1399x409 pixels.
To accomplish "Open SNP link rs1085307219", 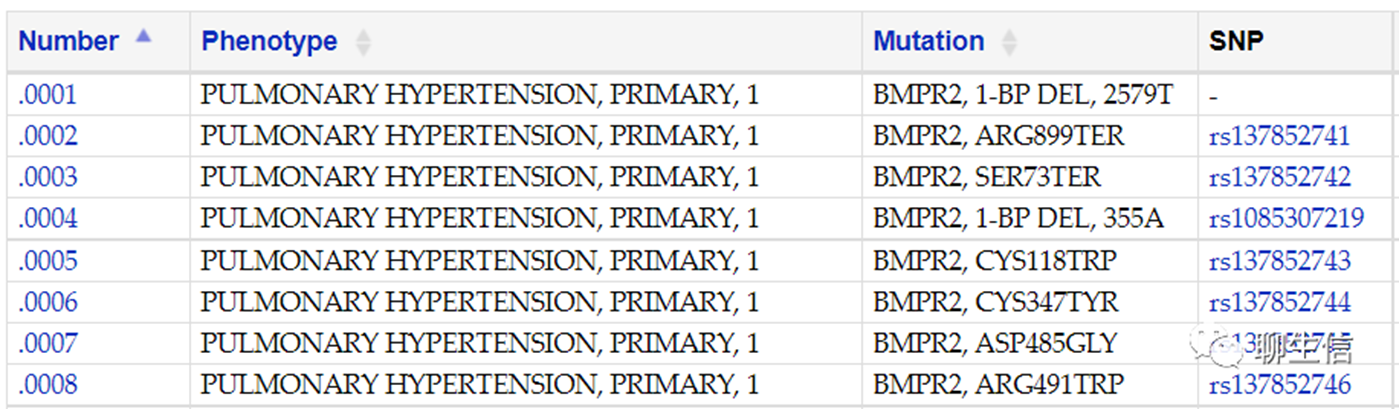I will [x=1287, y=219].
